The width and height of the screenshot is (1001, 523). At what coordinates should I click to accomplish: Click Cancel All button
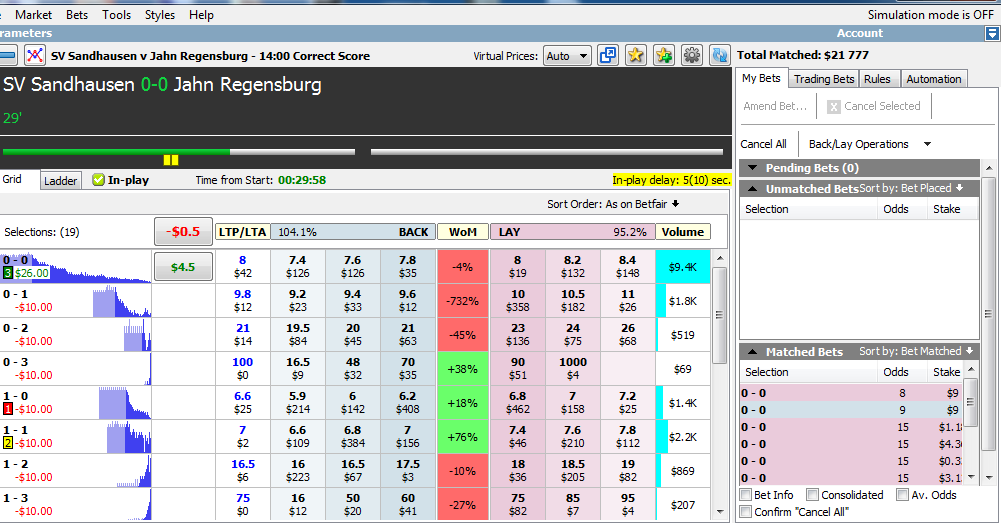764,144
